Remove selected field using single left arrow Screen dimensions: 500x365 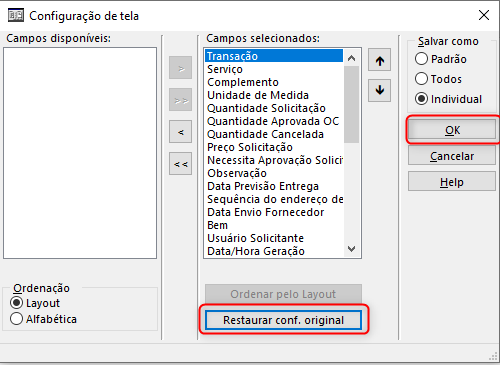point(180,132)
